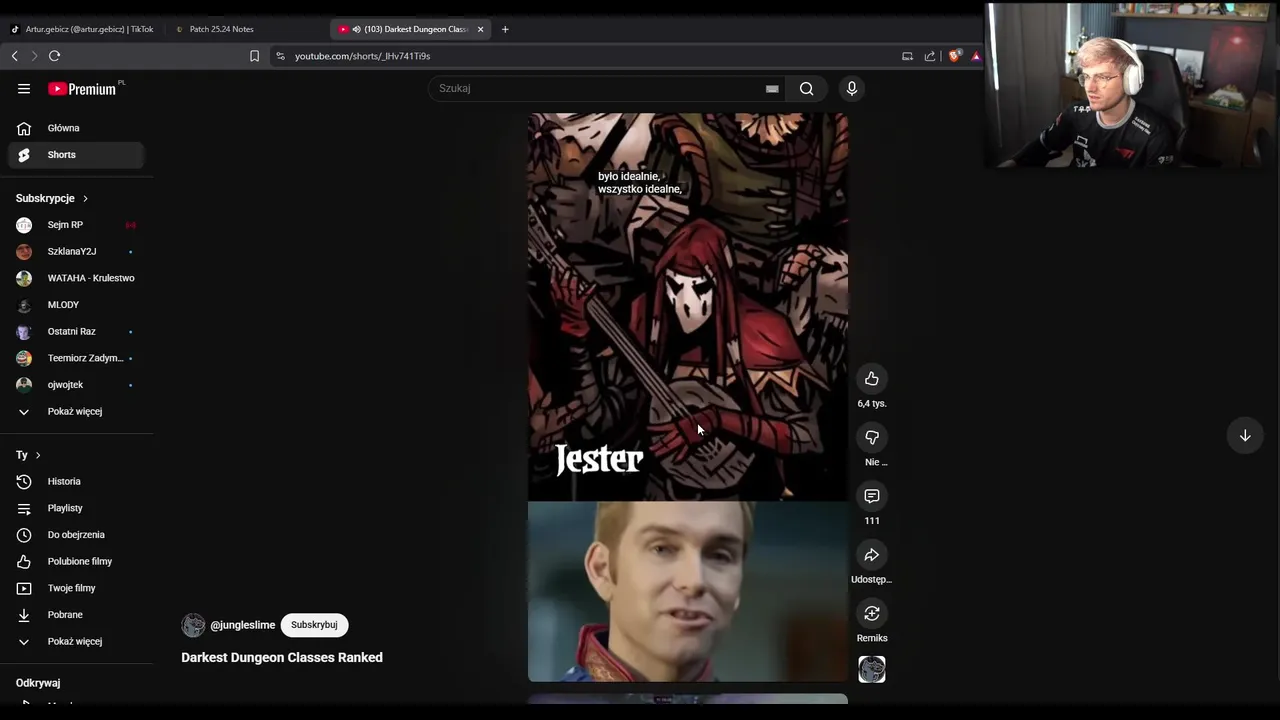This screenshot has height=720, width=1280.
Task: Open the cast screen icon in address bar
Action: click(x=907, y=56)
